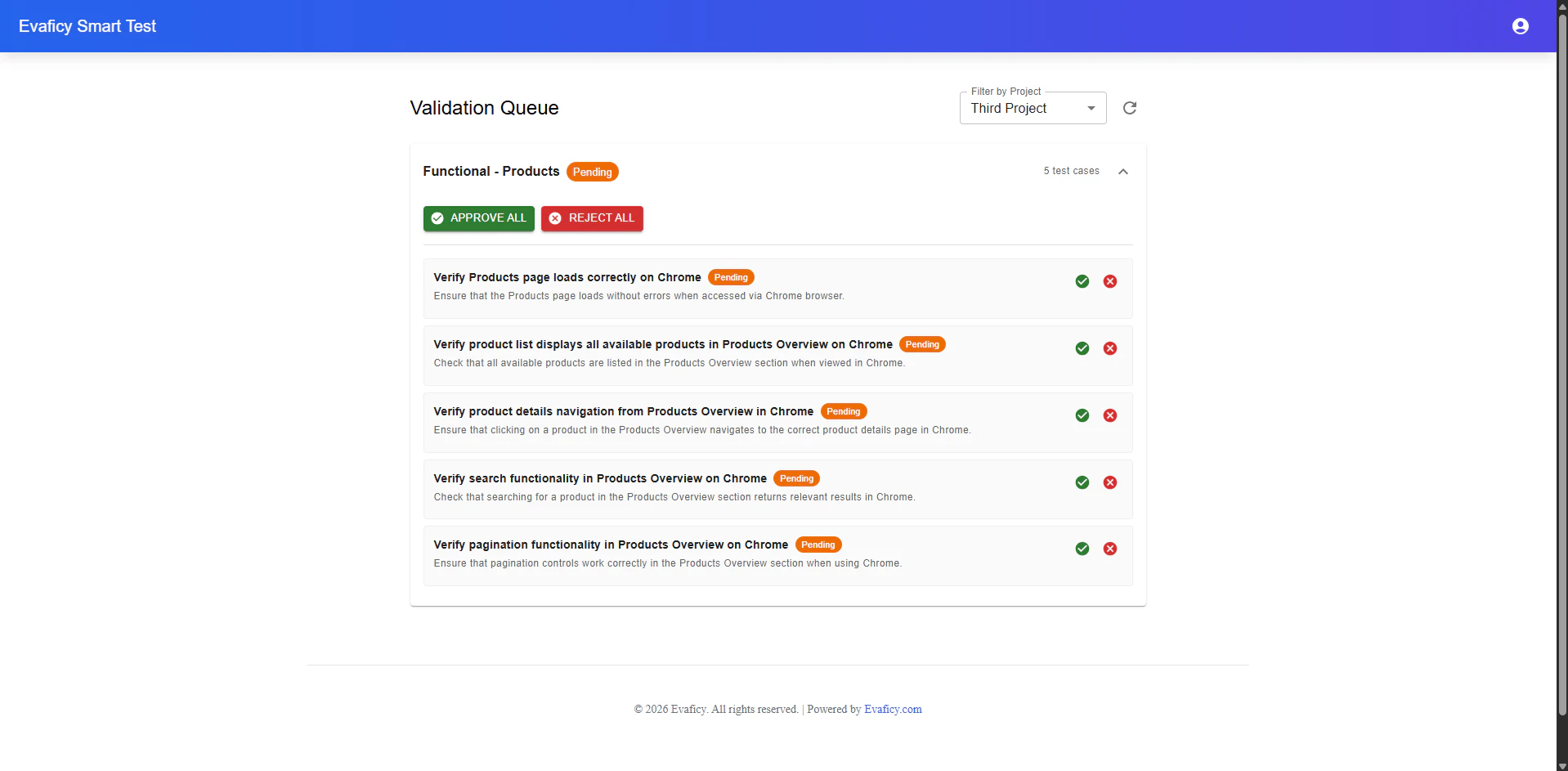Click 'Check that searching for a product' description

[x=674, y=497]
